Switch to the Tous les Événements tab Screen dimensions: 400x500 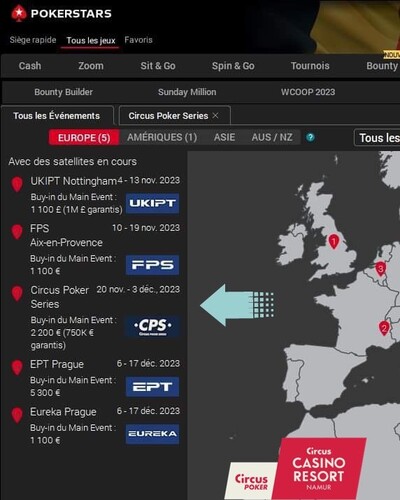(56, 116)
